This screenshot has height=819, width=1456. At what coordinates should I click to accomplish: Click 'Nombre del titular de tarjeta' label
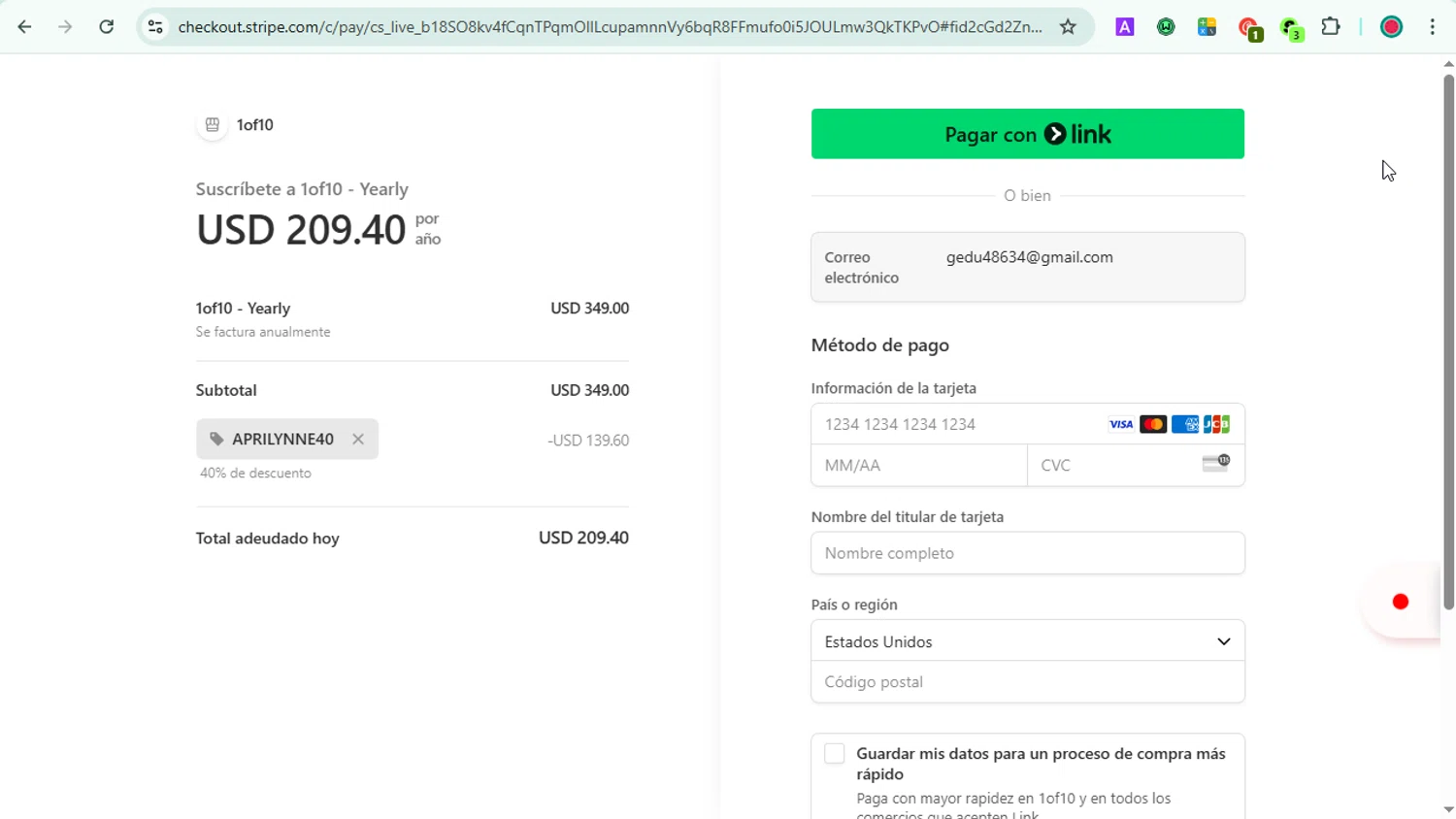[x=908, y=517]
